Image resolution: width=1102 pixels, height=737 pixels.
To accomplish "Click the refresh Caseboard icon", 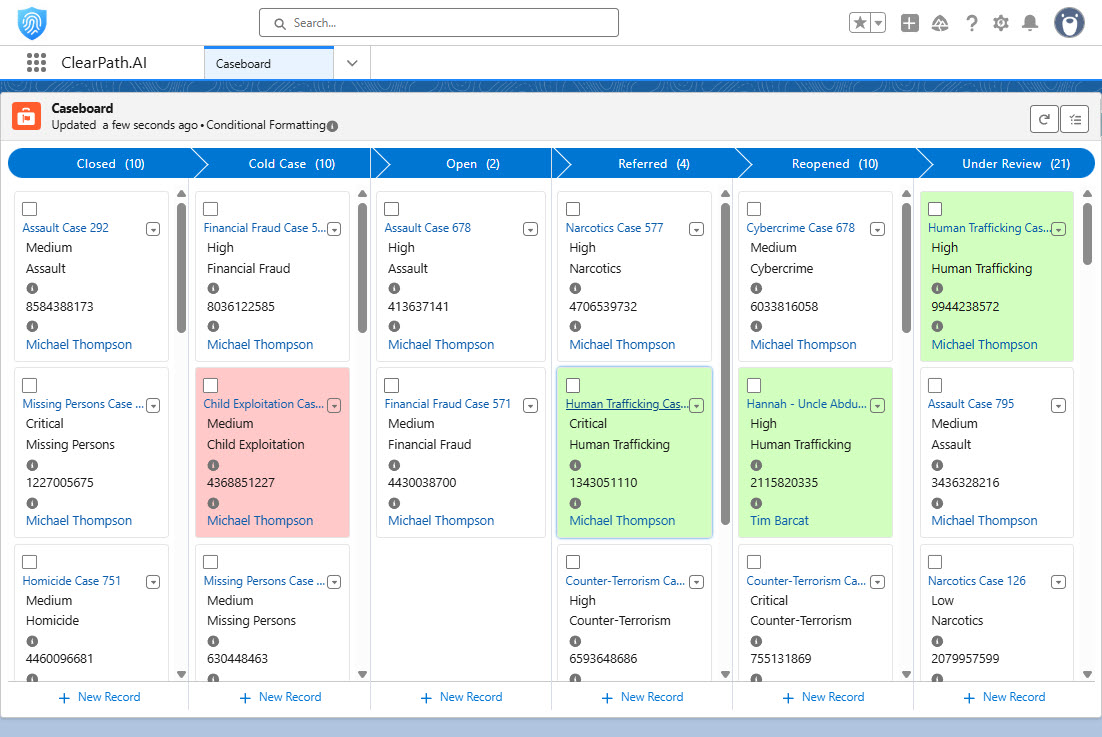I will [1044, 119].
